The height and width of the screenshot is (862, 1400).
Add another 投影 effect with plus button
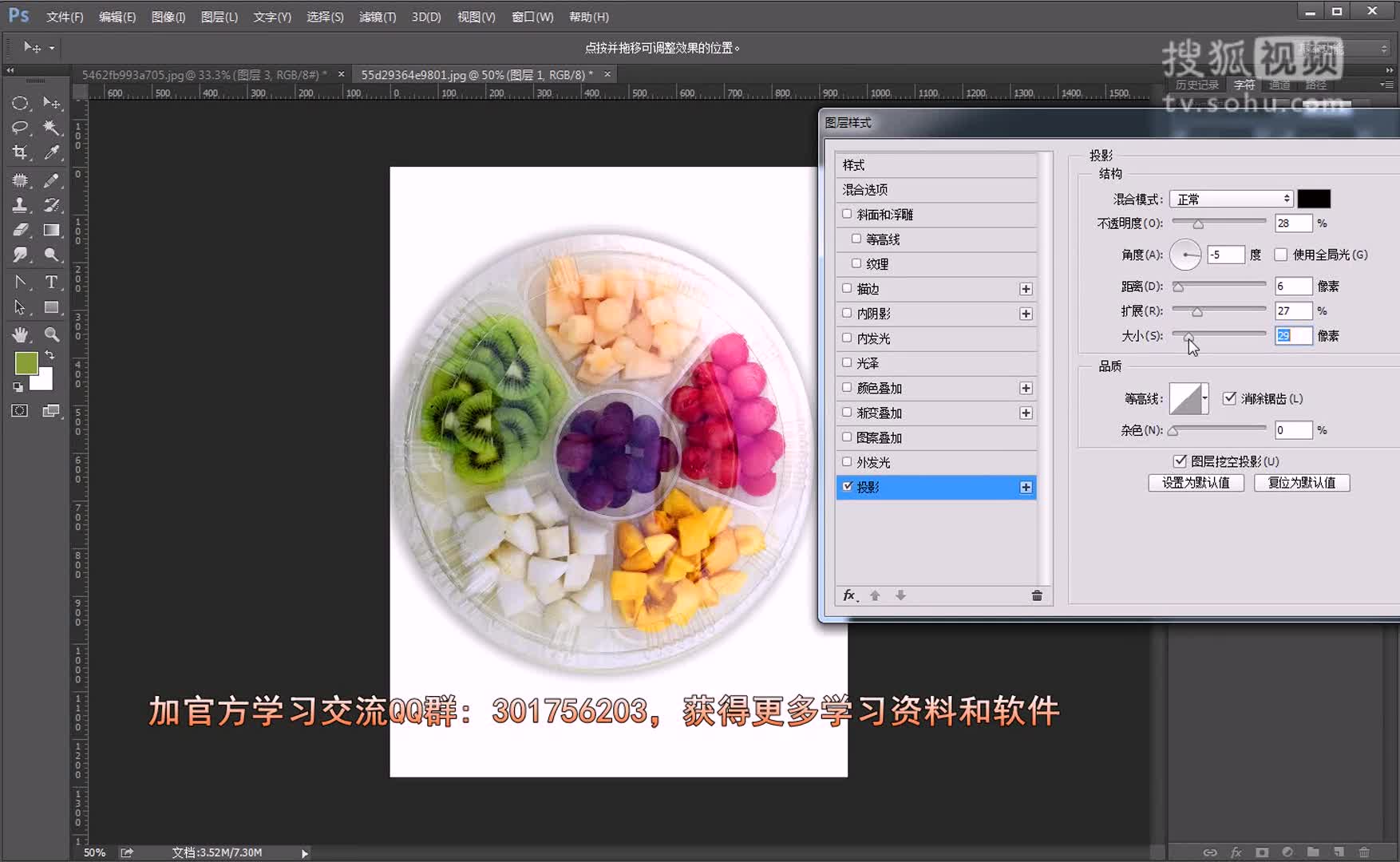pos(1026,487)
